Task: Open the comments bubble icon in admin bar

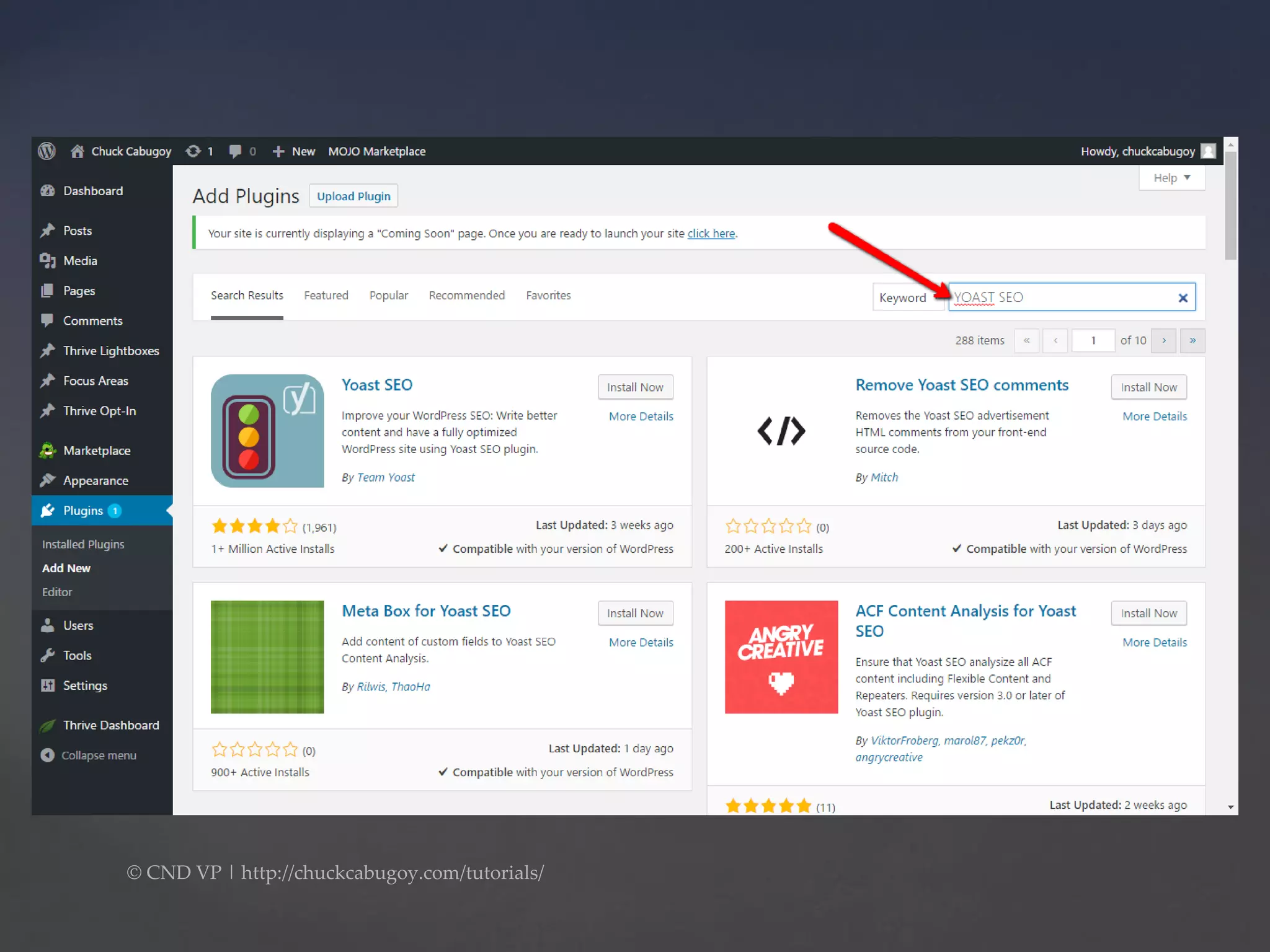Action: (x=235, y=151)
